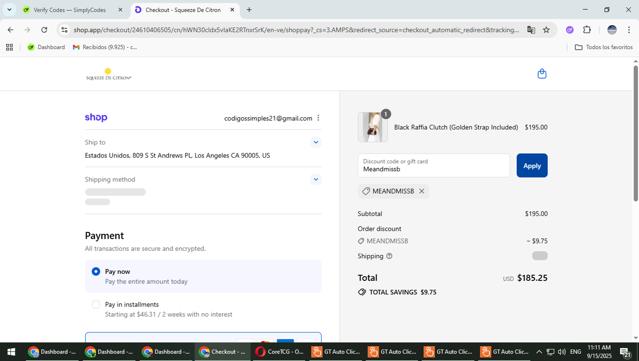Open the Chrome profile avatar

point(612,30)
